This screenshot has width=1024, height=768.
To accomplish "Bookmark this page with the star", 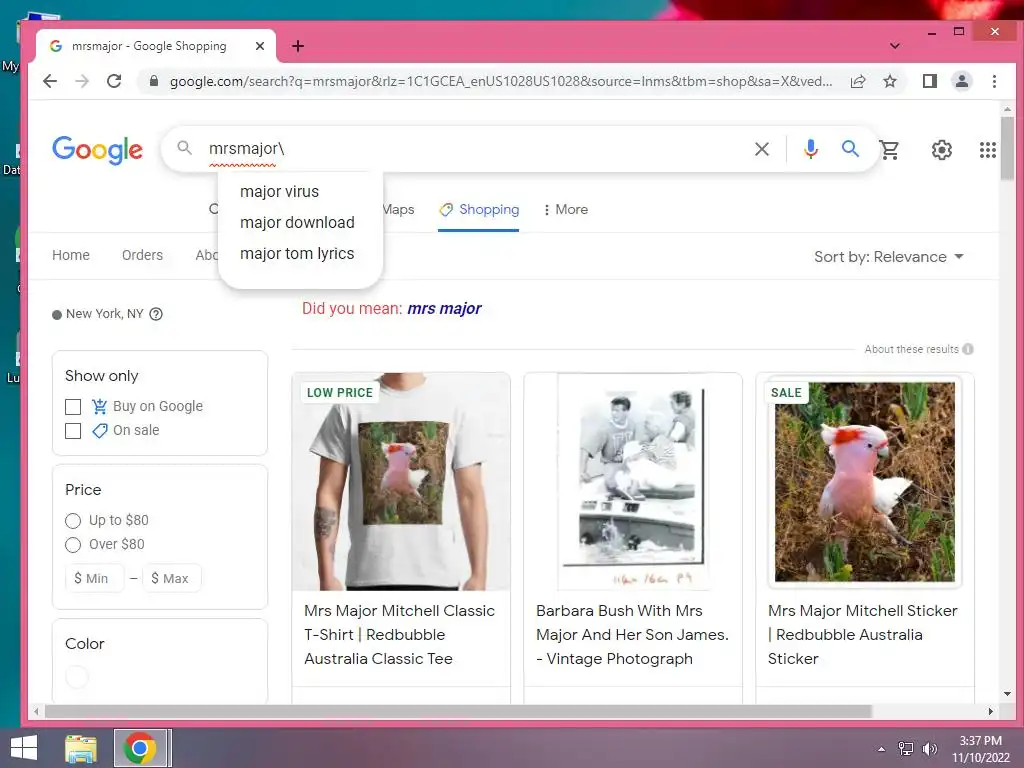I will [x=889, y=81].
